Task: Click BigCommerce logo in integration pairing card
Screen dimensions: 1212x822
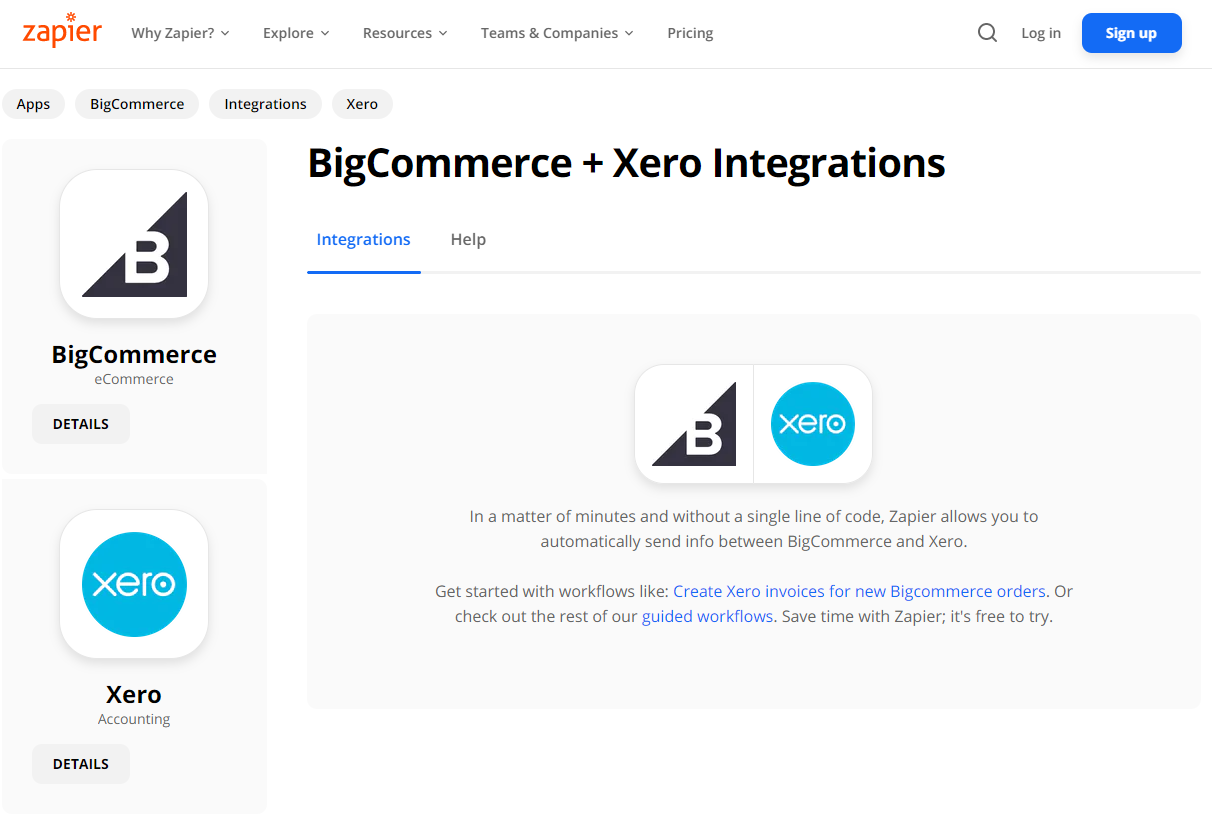Action: pyautogui.click(x=694, y=424)
